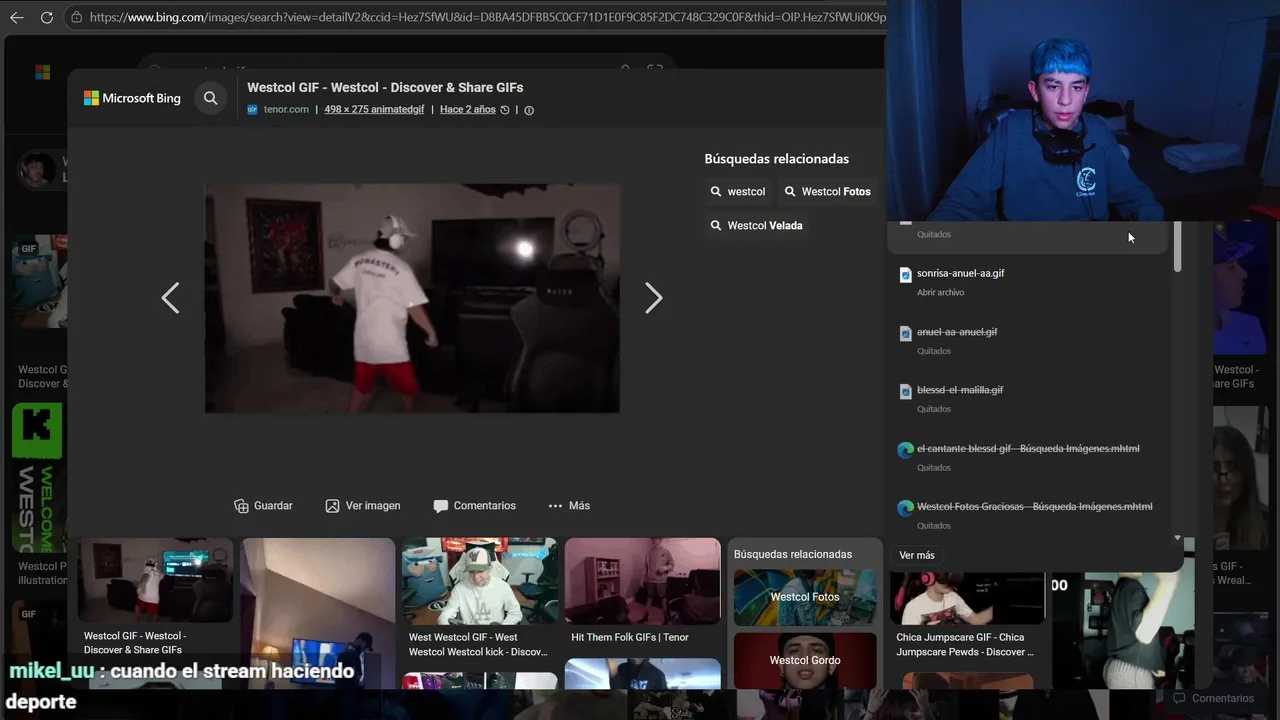Viewport: 1280px width, 720px height.
Task: Click the Guardar bookmark icon
Action: pos(241,506)
